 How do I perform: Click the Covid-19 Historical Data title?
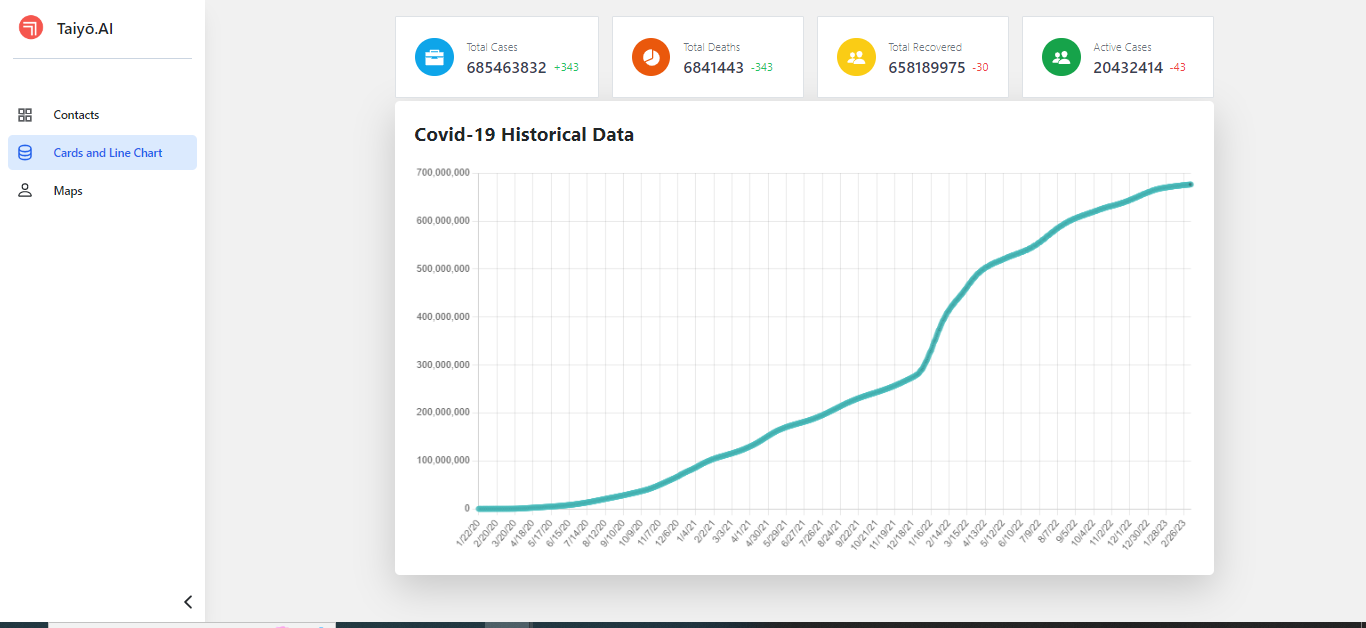click(524, 134)
